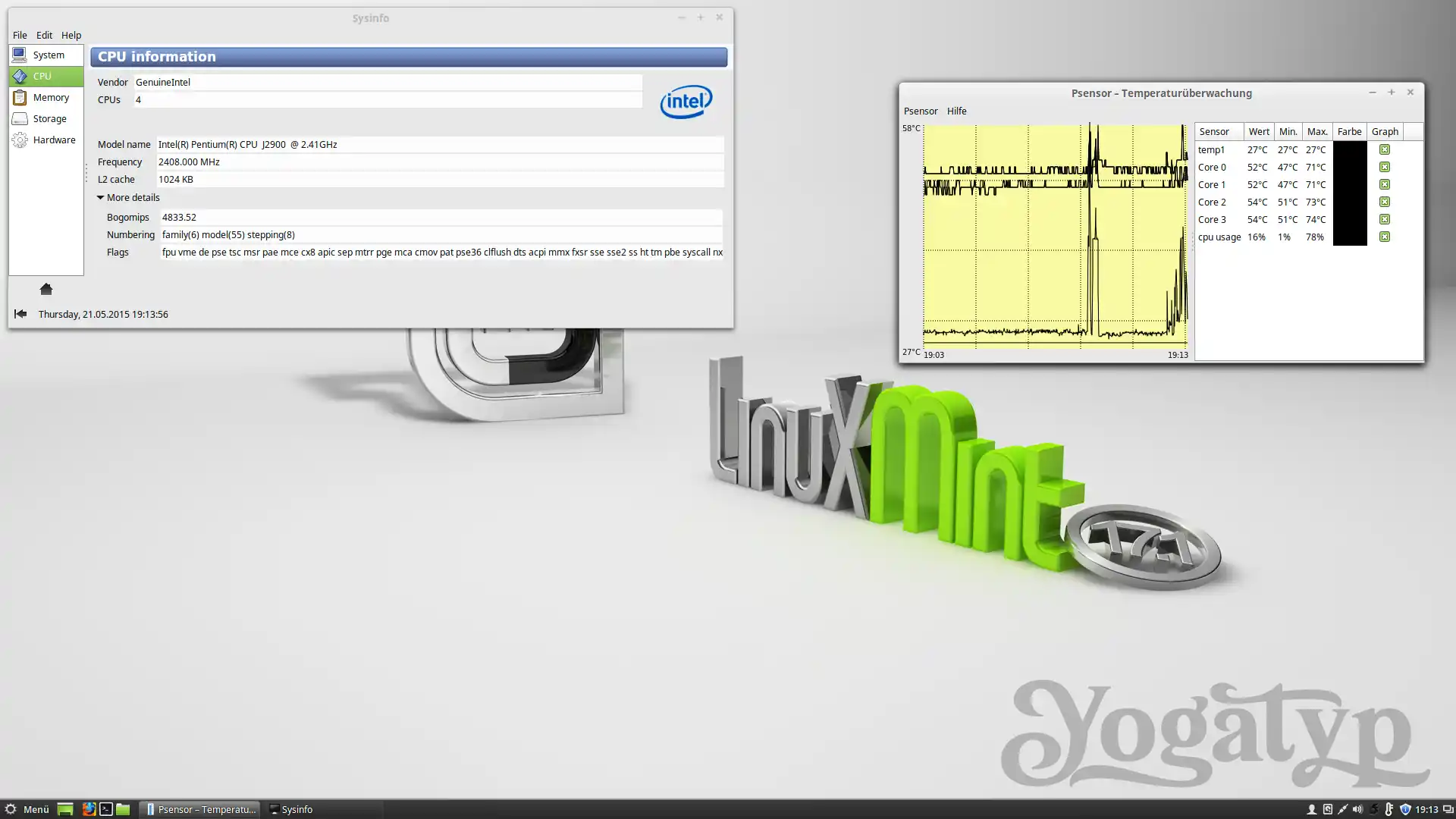Click the show desktop icon on the panel
The image size is (1456, 819).
pos(65,809)
